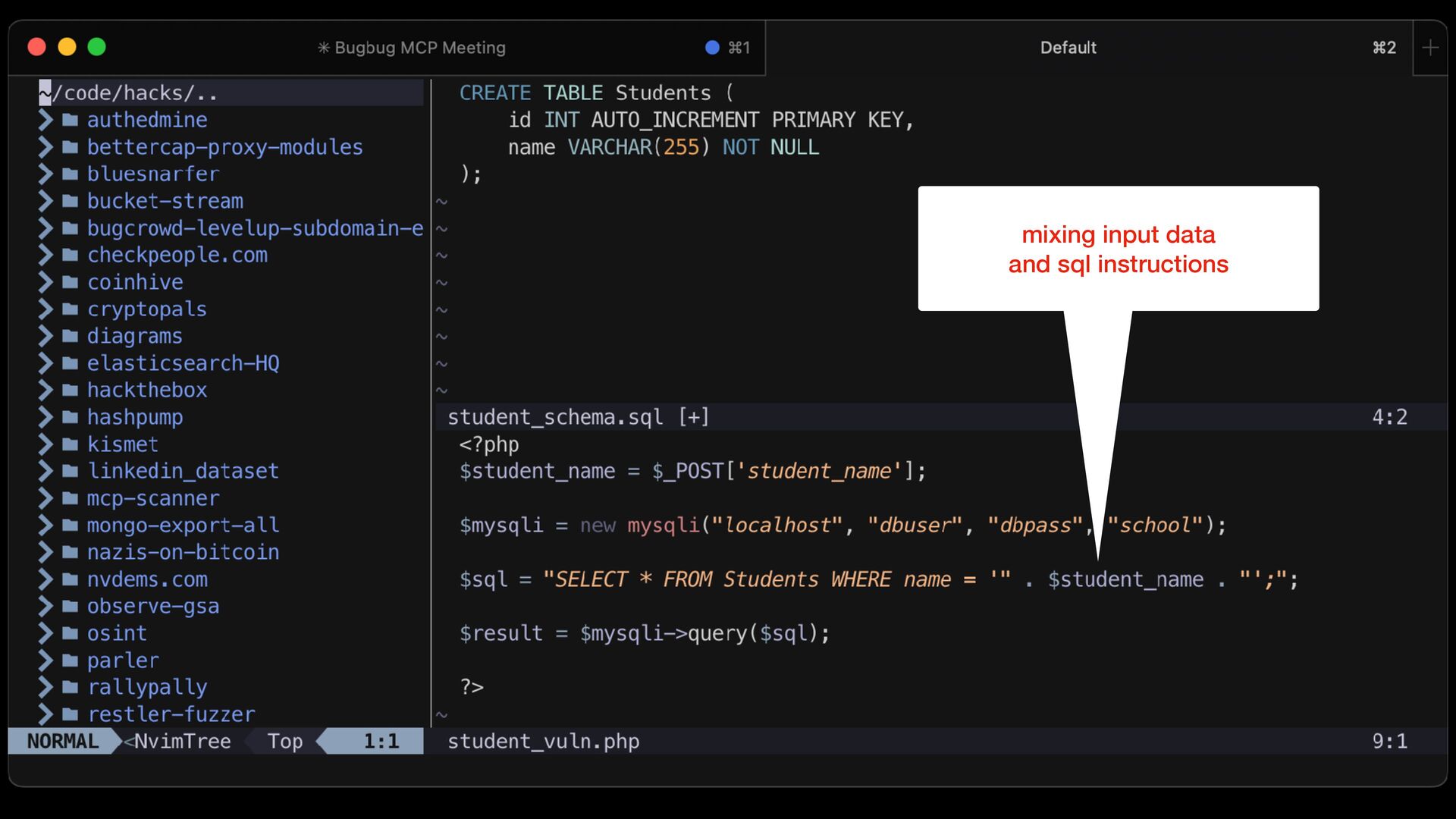Viewport: 1456px width, 819px height.
Task: Select the linkedin_dataset folder name
Action: 183,471
